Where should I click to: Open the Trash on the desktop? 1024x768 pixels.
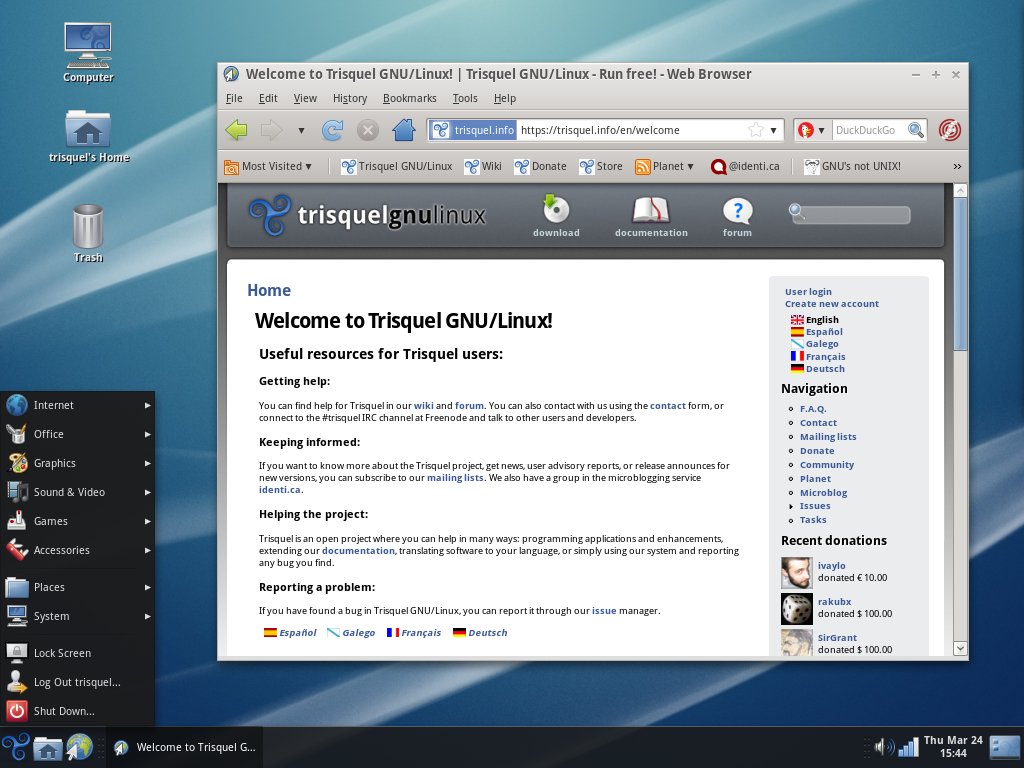click(88, 228)
